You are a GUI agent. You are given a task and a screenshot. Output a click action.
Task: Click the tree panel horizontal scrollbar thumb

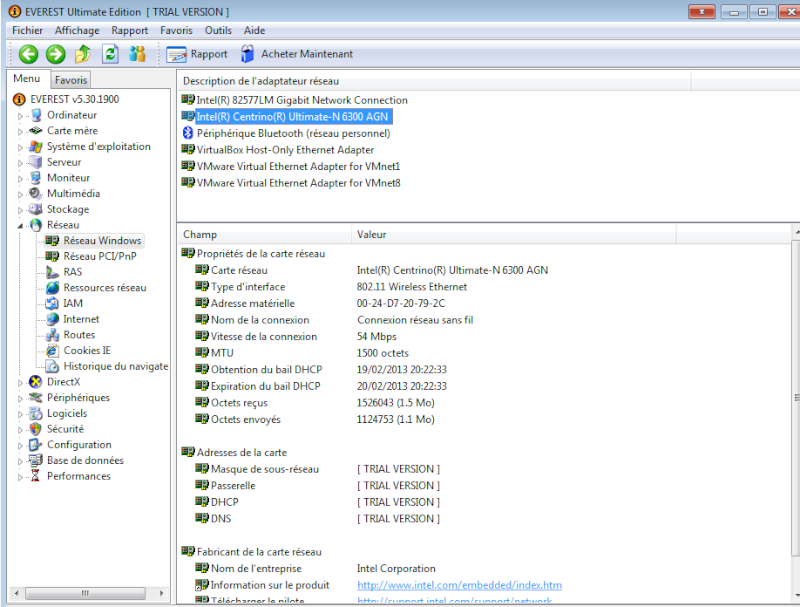pos(85,594)
